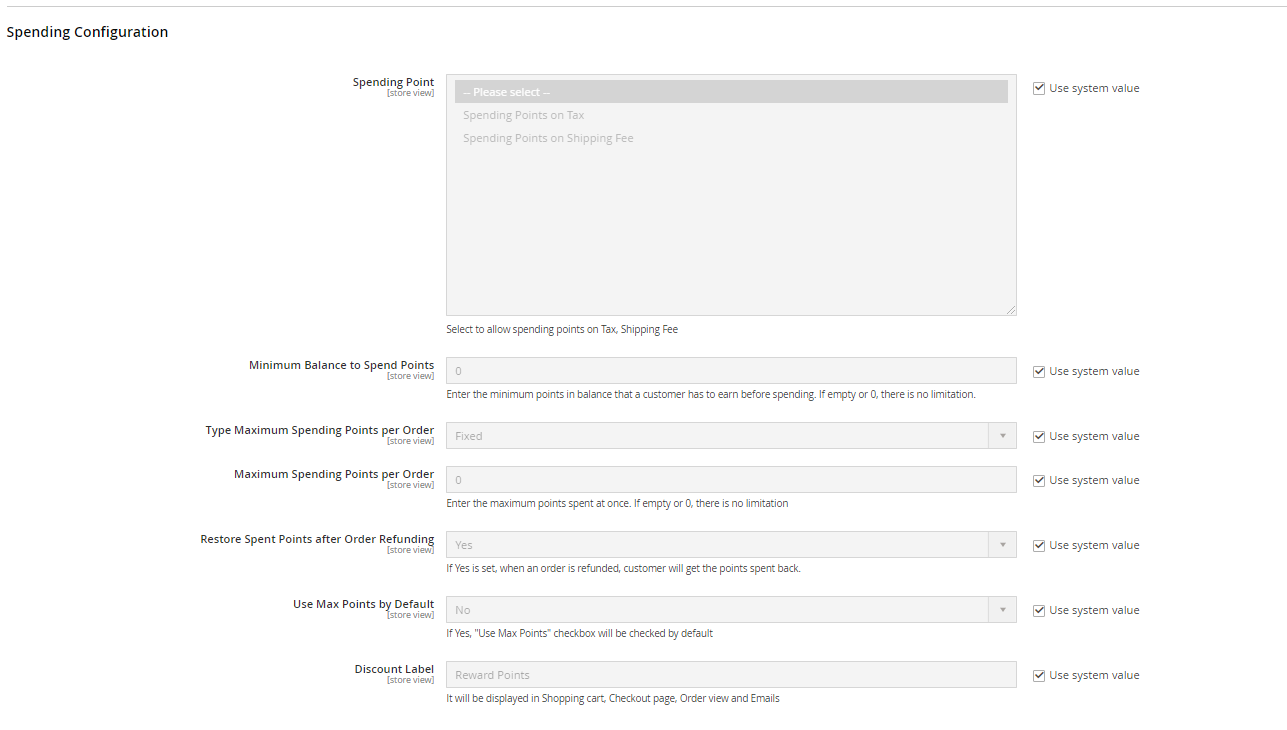Uncheck Use system value for Discount Label

(x=1039, y=675)
